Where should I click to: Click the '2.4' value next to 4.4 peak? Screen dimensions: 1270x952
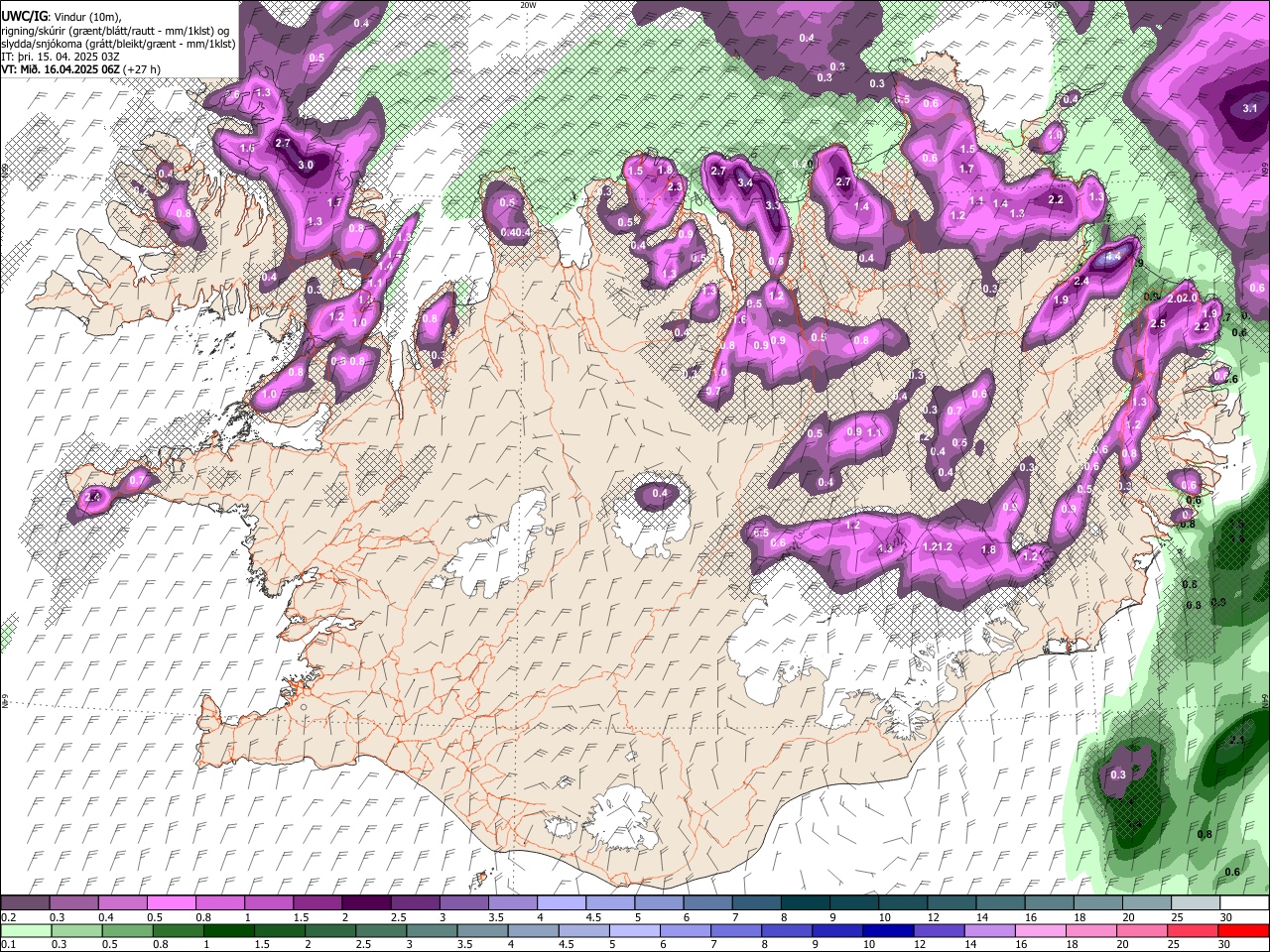(1081, 283)
